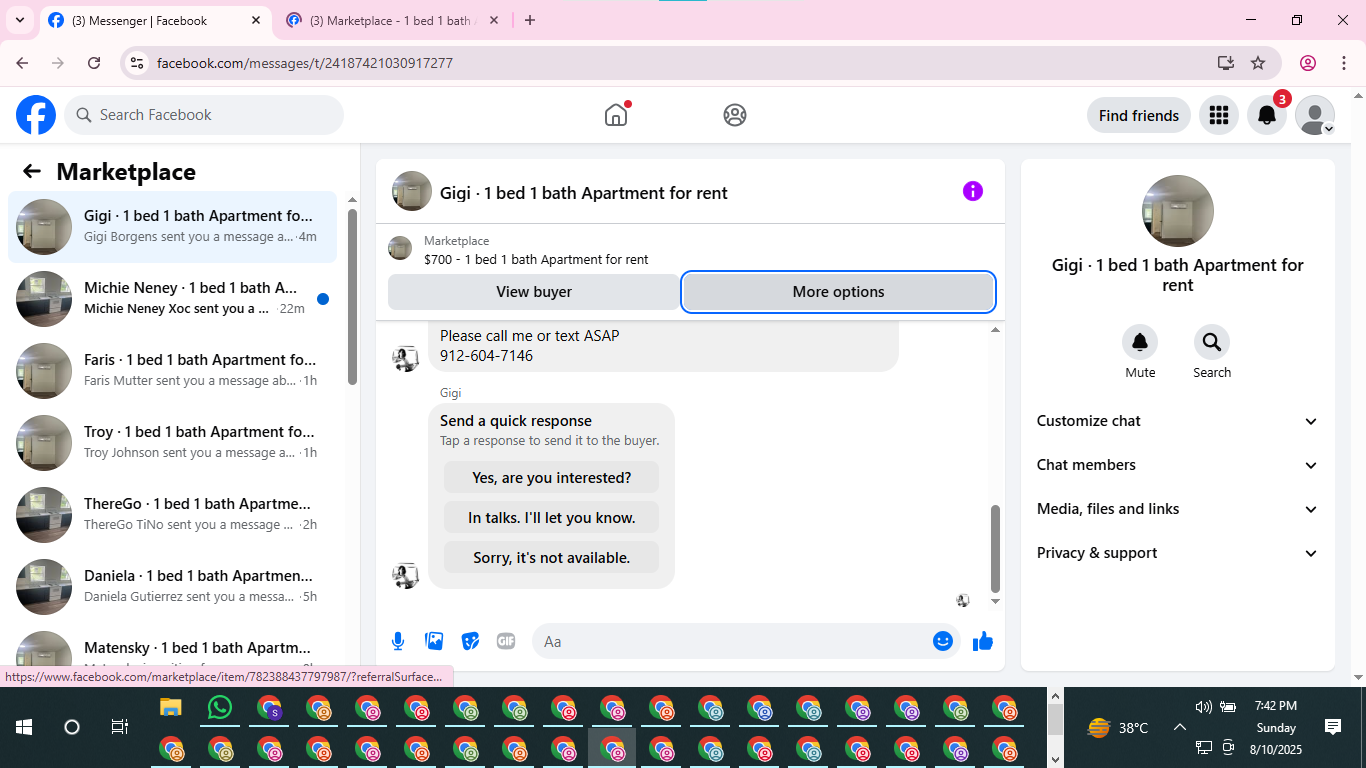Expand the Customize chat section

tap(1178, 421)
